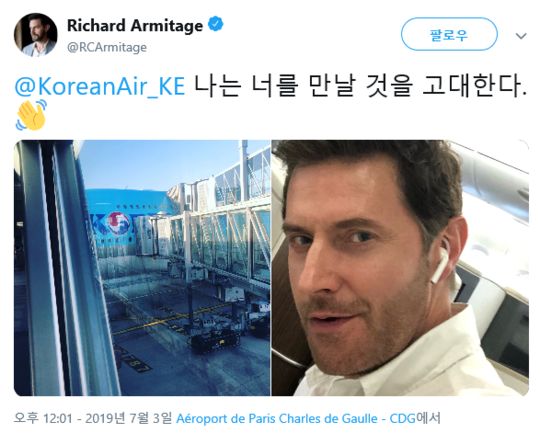Click the 에서 text after location
Viewport: 540px width, 433px height.
(x=428, y=419)
